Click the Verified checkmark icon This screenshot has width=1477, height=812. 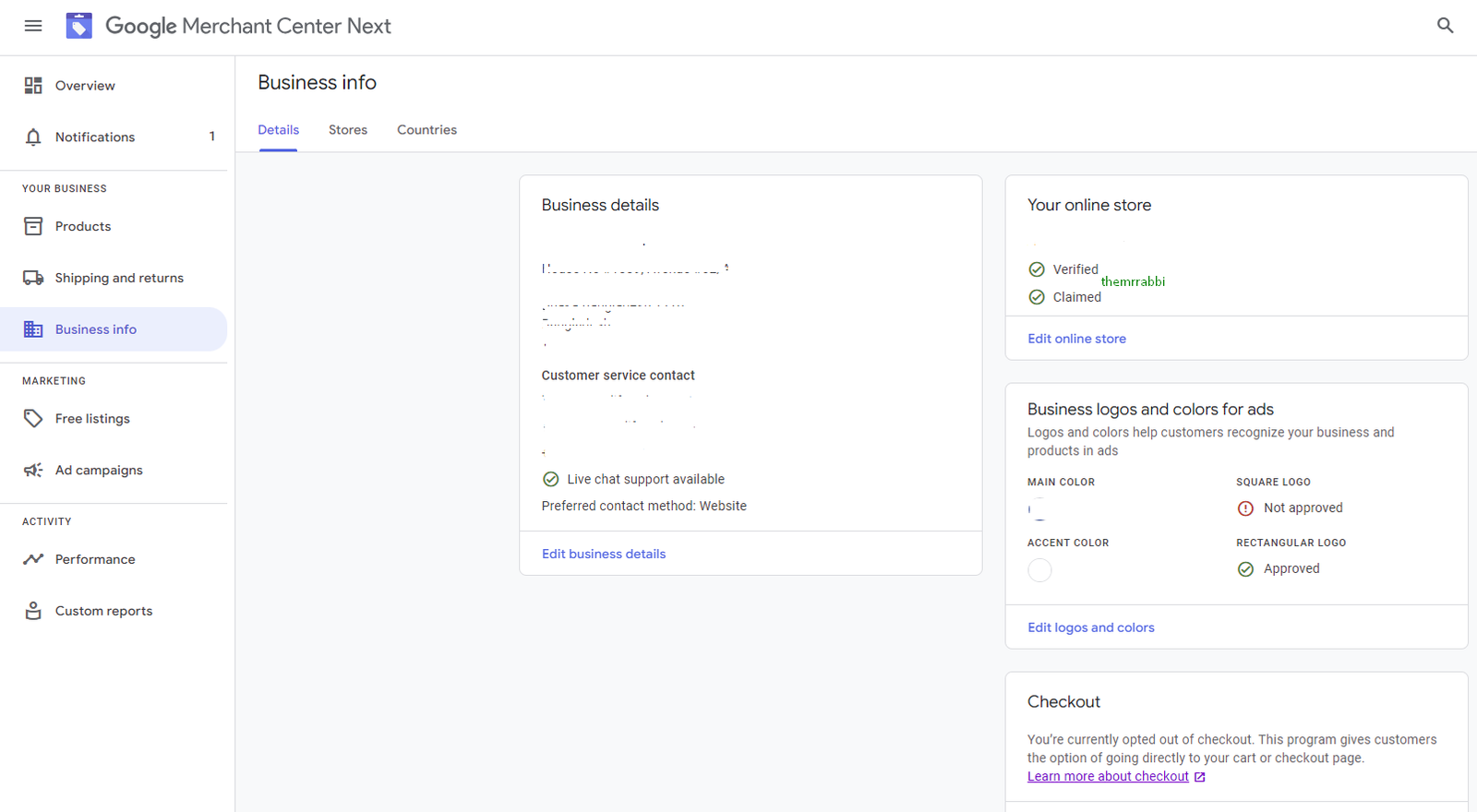pyautogui.click(x=1037, y=269)
